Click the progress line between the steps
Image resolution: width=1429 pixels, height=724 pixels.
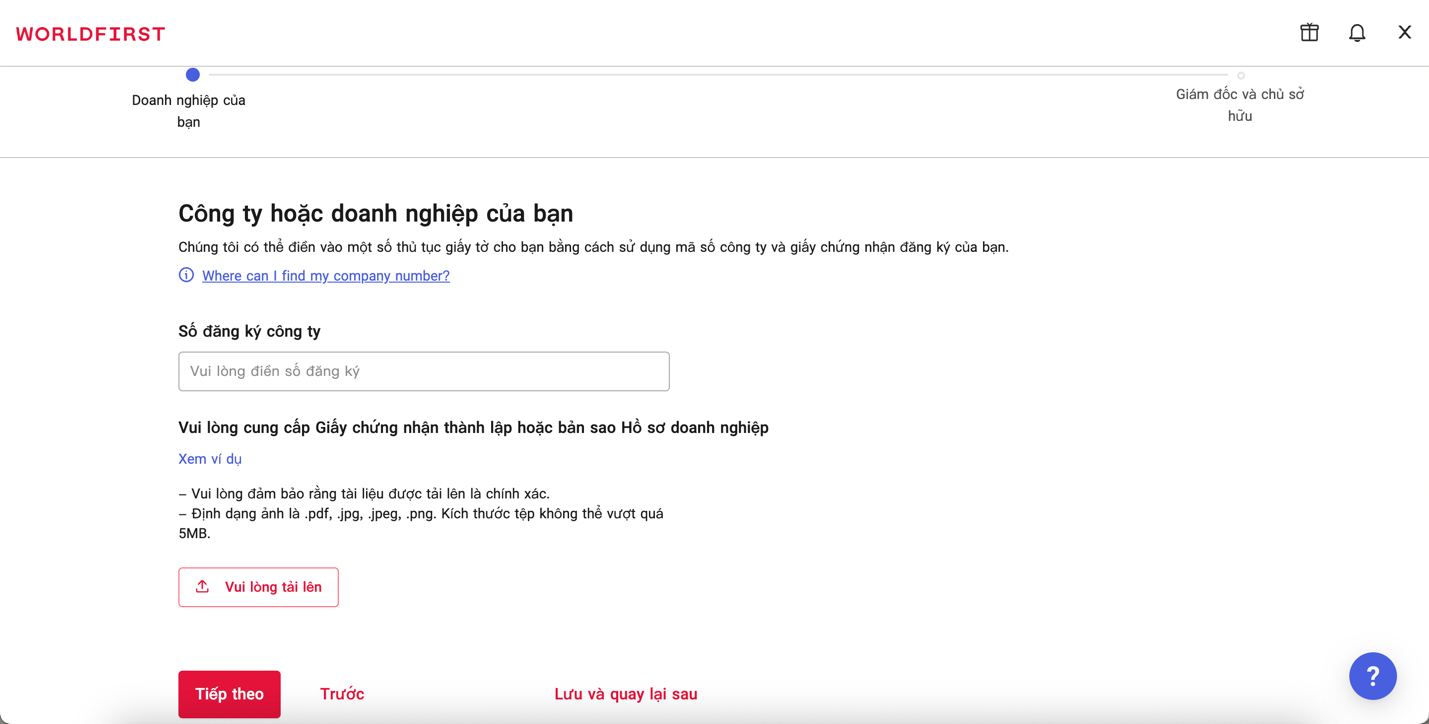(x=716, y=75)
